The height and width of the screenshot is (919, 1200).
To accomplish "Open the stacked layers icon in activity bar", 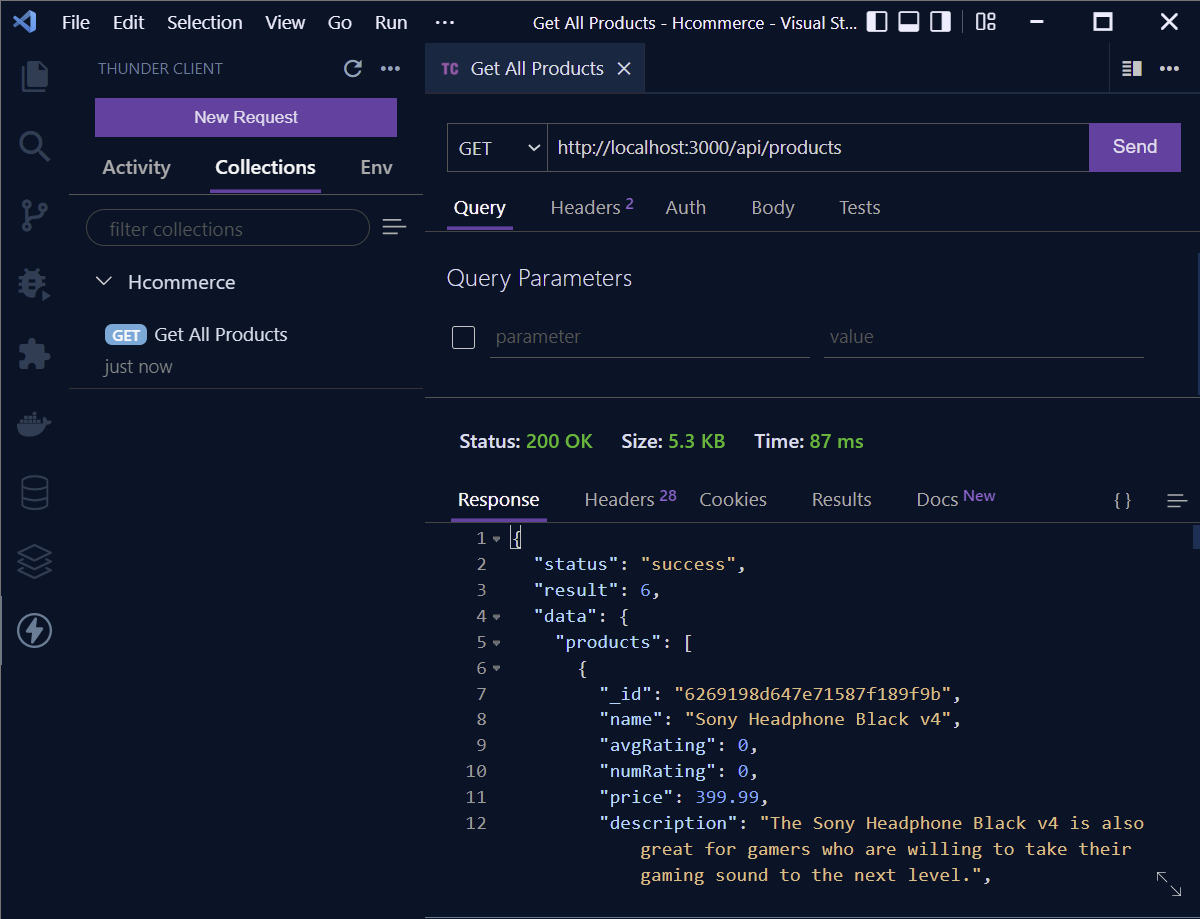I will tap(34, 562).
